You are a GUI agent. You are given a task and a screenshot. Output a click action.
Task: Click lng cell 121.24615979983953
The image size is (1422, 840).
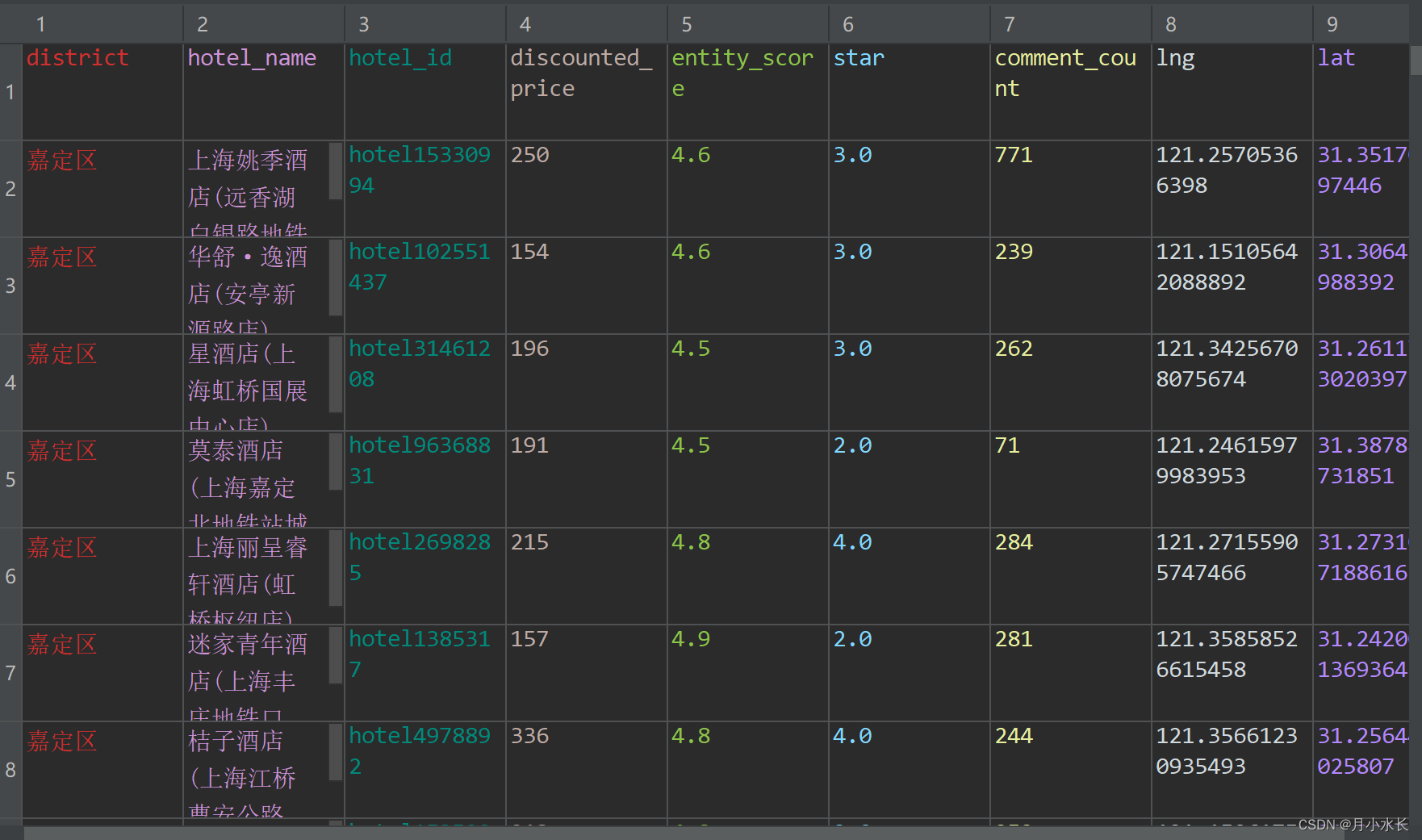pyautogui.click(x=1232, y=479)
